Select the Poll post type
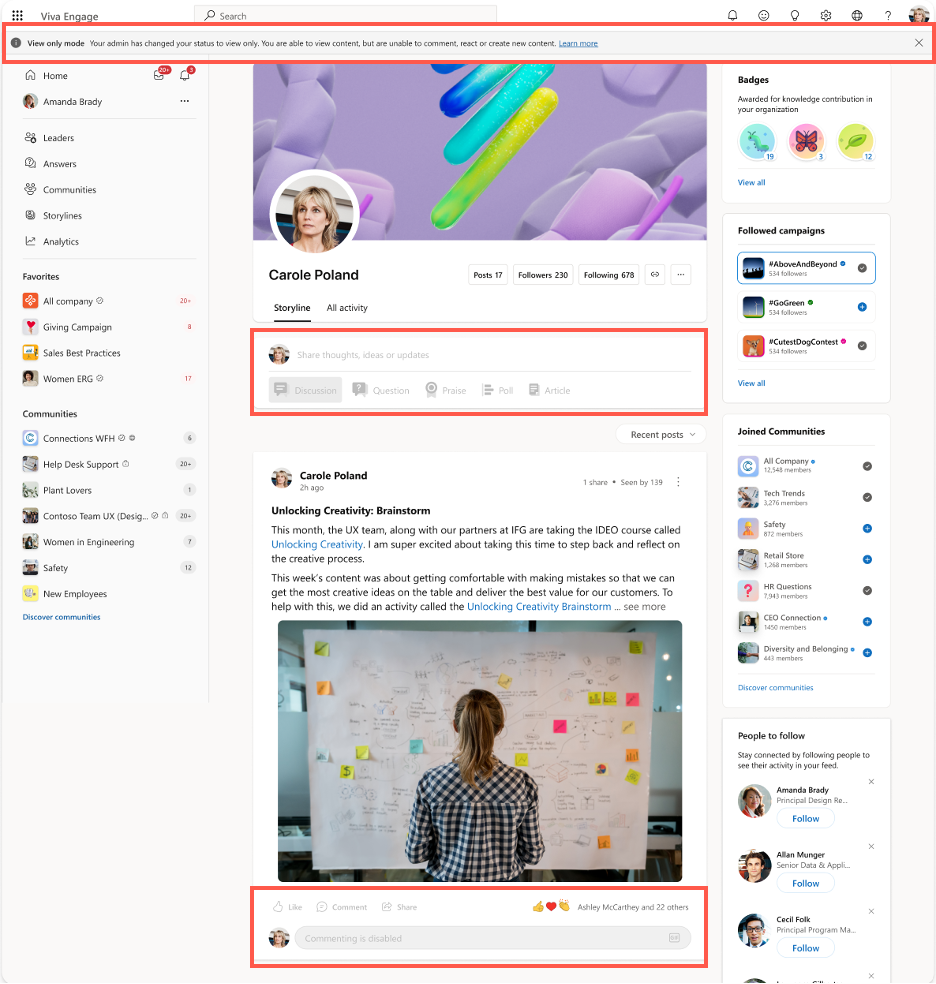Image resolution: width=936 pixels, height=984 pixels. [x=497, y=390]
